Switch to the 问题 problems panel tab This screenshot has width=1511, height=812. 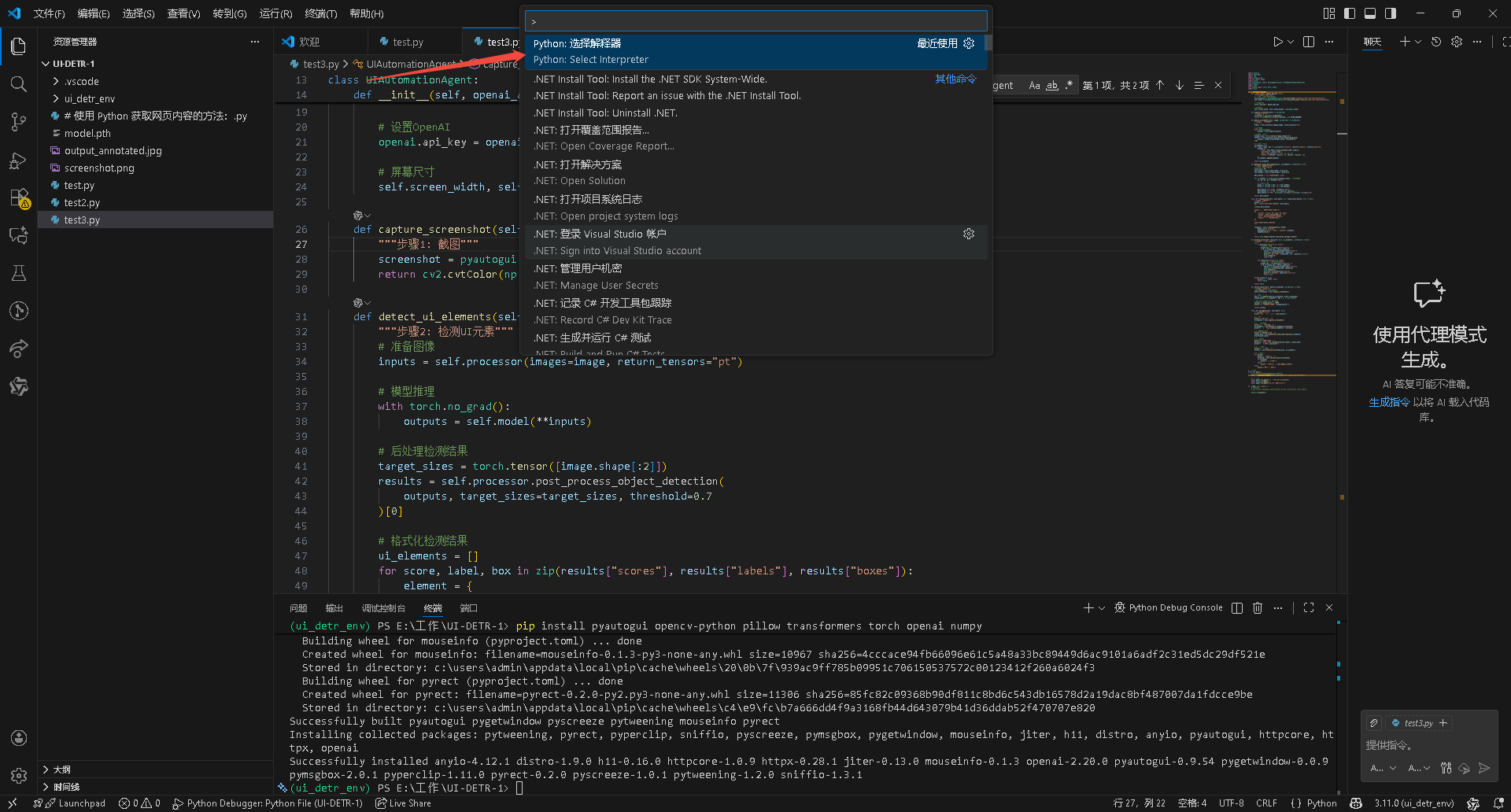coord(298,607)
